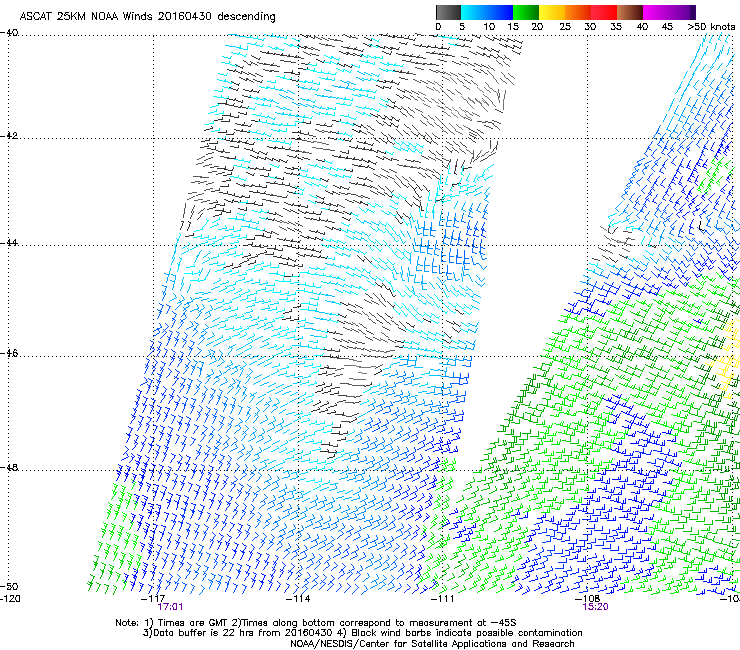Click the '-48' latitude axis label
This screenshot has width=740, height=650.
(9, 467)
